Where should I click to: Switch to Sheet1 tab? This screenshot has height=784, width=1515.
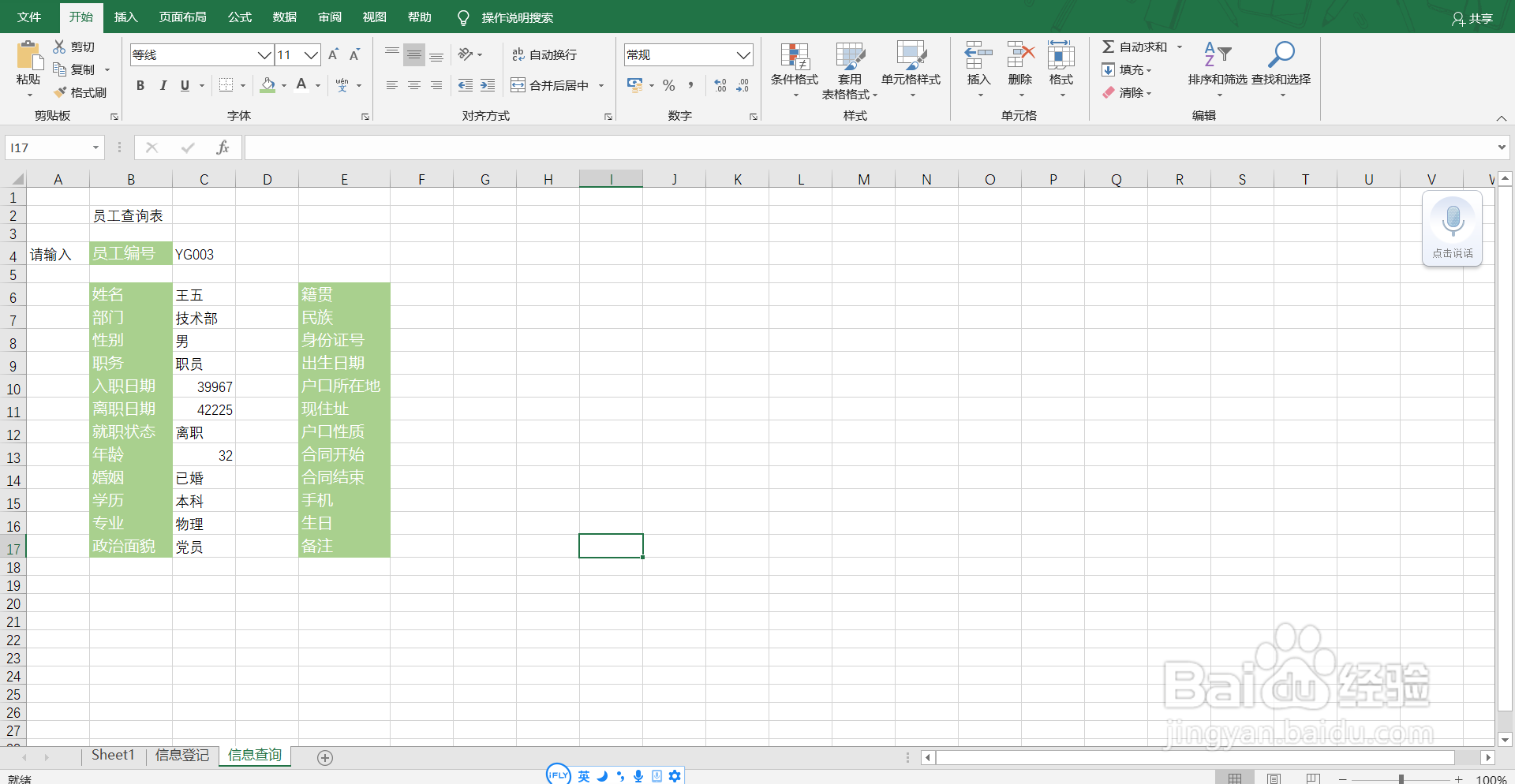point(113,756)
